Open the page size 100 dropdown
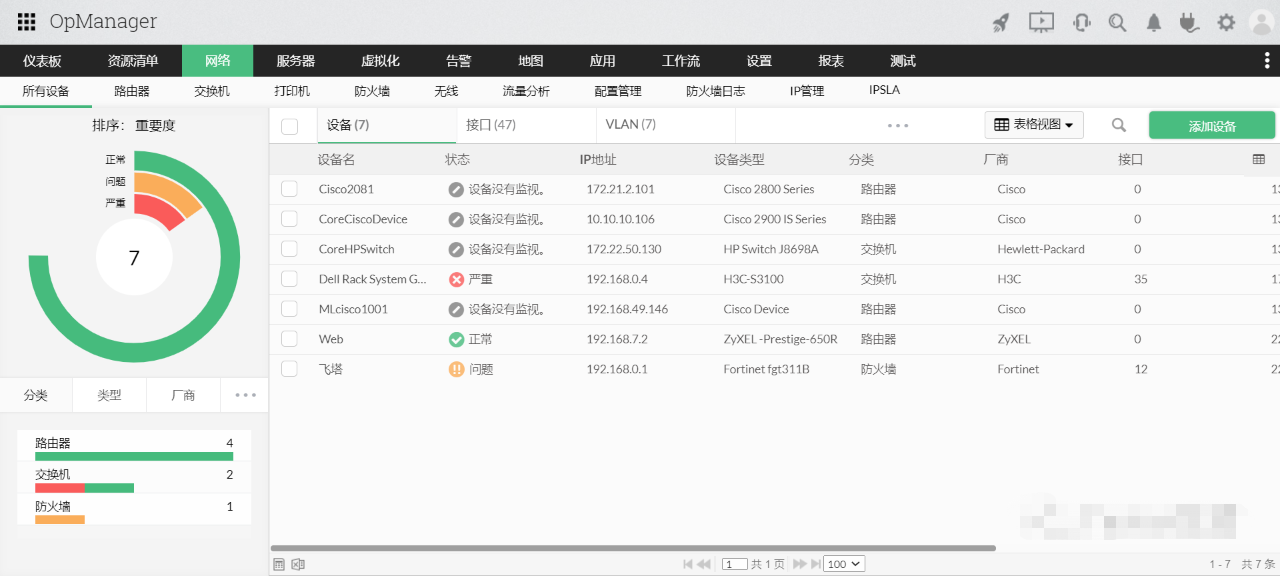1280x576 pixels. 843,563
